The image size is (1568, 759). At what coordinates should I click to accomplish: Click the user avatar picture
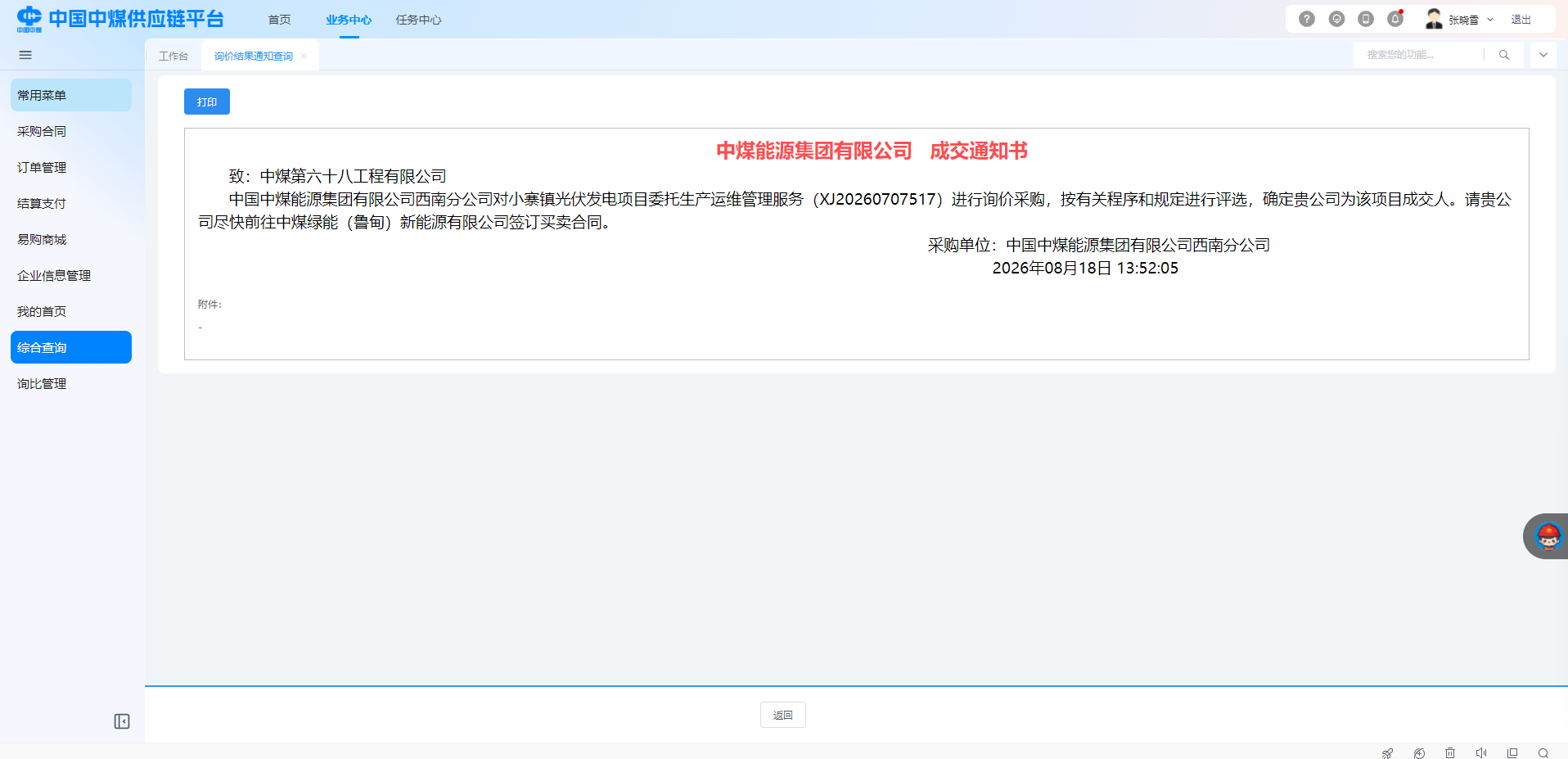click(1434, 19)
